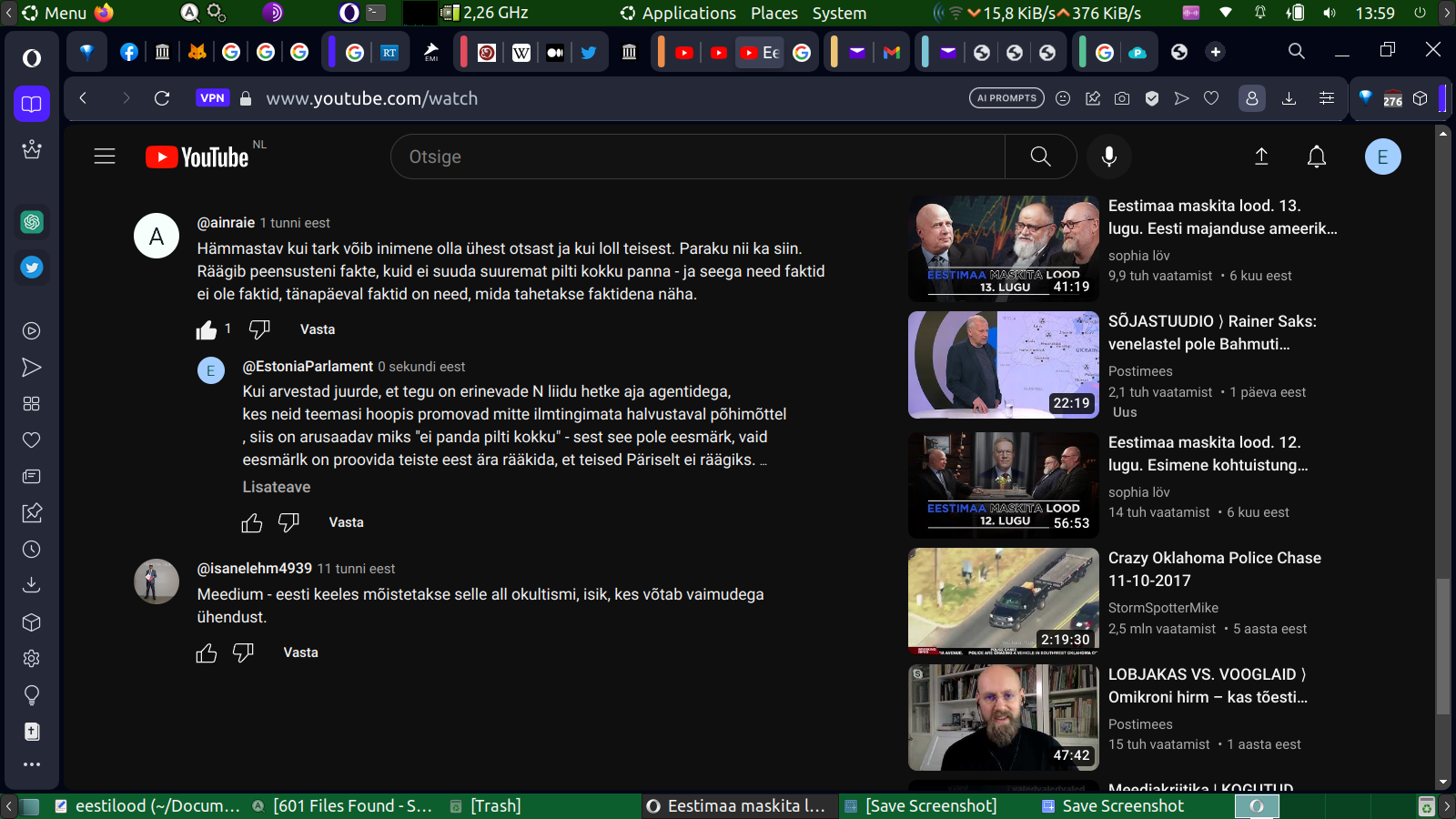Image resolution: width=1456 pixels, height=819 pixels.
Task: Open the YouTube account avatar menu
Action: tap(1383, 157)
